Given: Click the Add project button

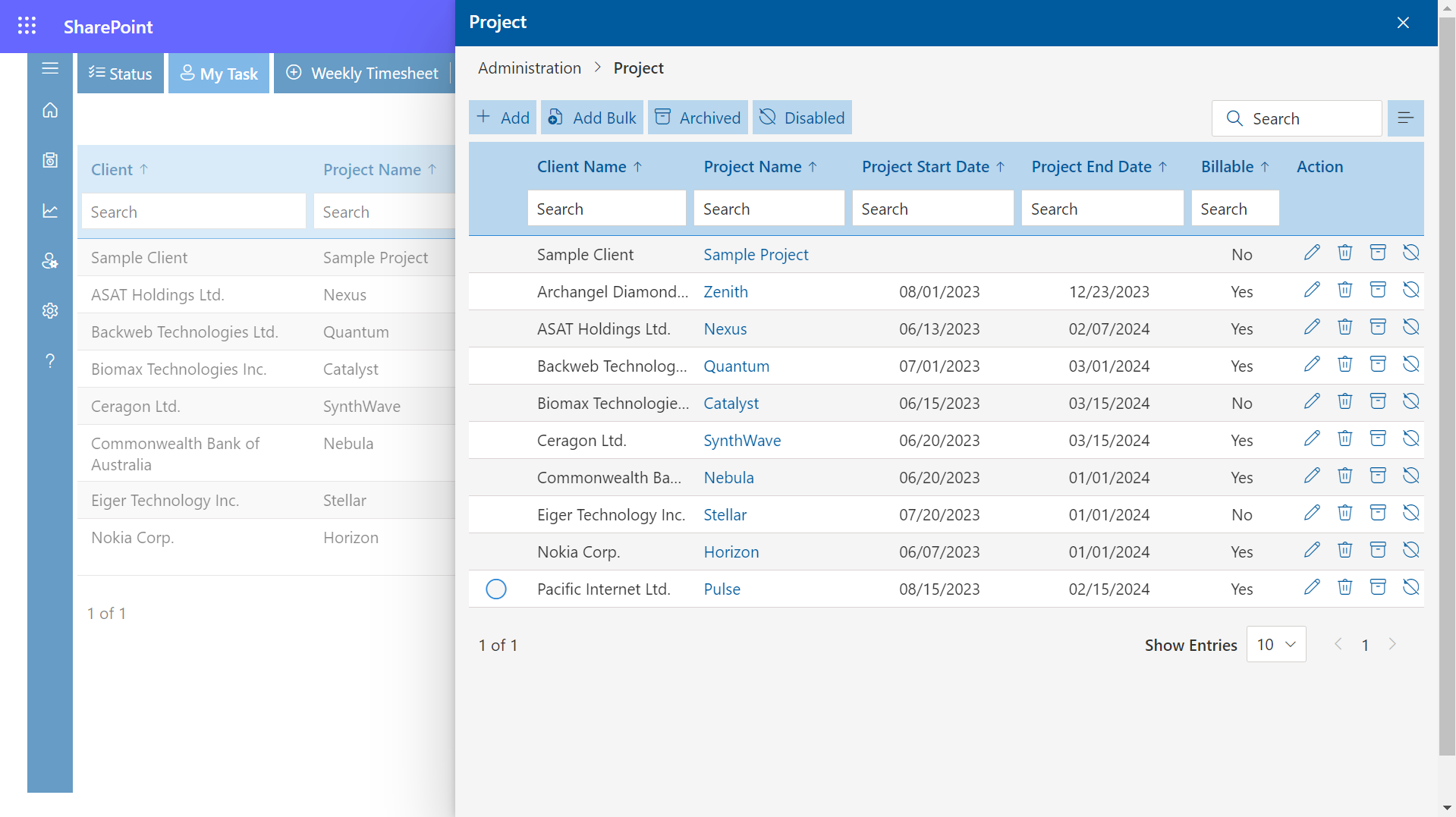Looking at the screenshot, I should tap(502, 118).
